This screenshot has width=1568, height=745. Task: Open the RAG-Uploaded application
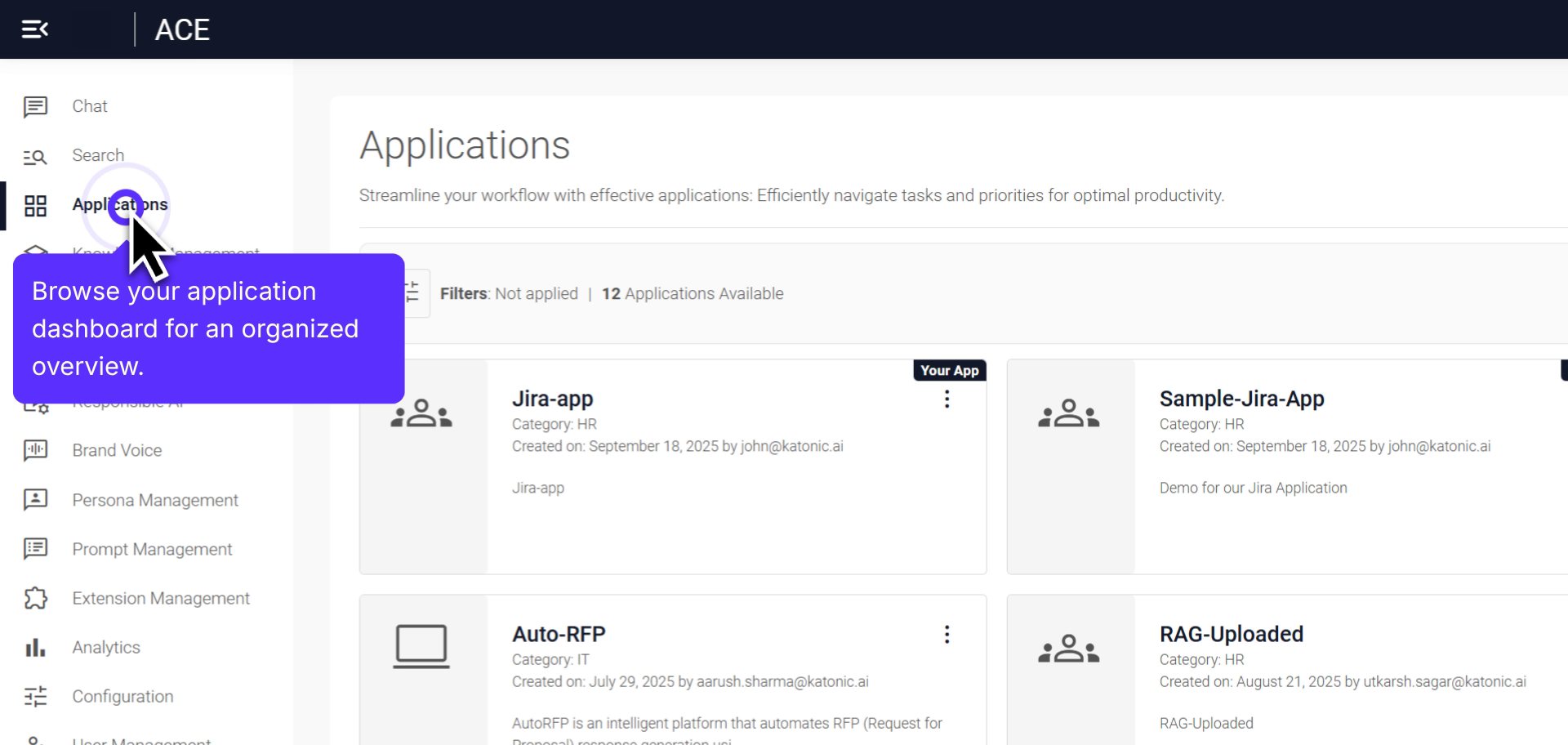coord(1232,633)
